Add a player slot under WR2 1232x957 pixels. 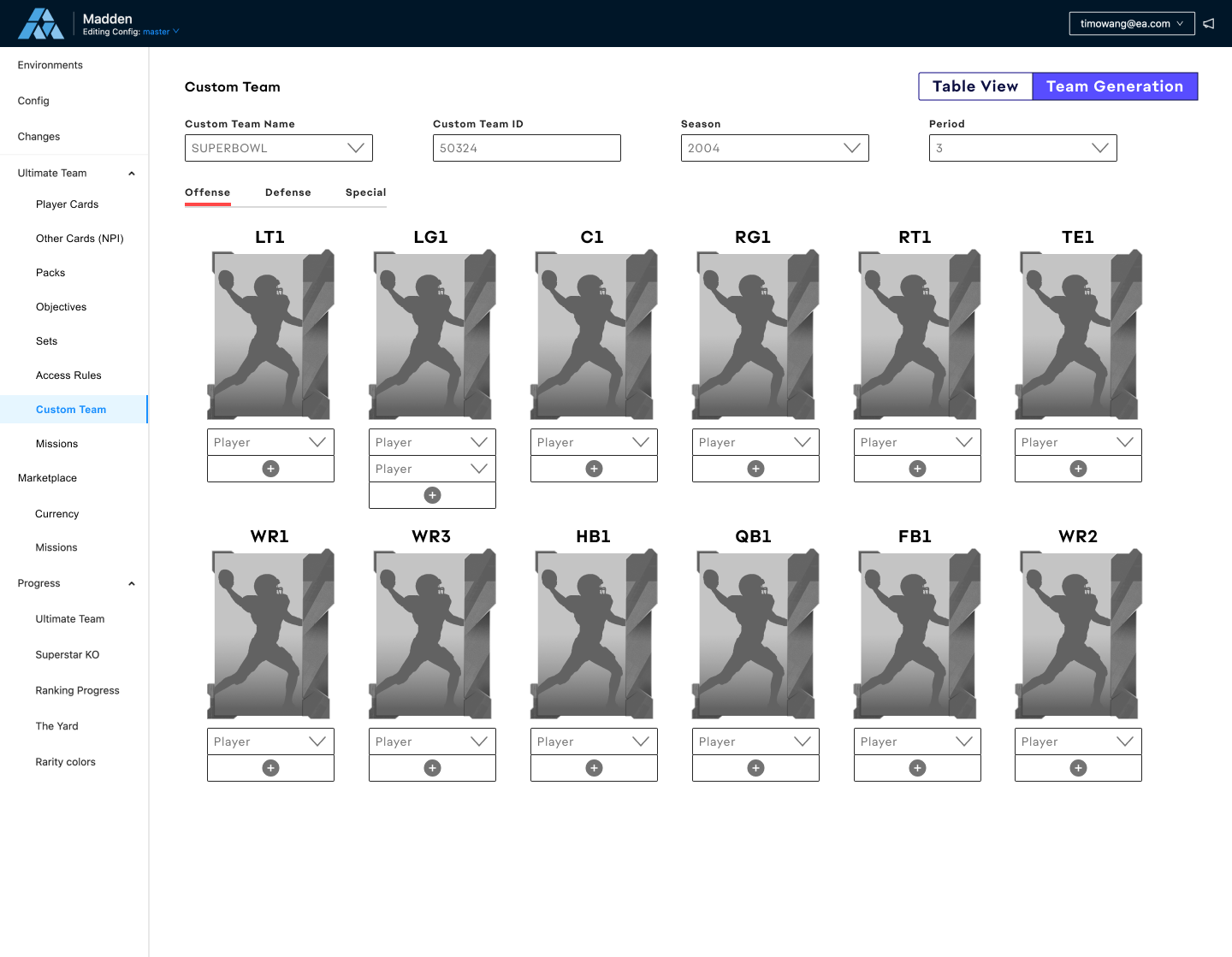coord(1078,768)
